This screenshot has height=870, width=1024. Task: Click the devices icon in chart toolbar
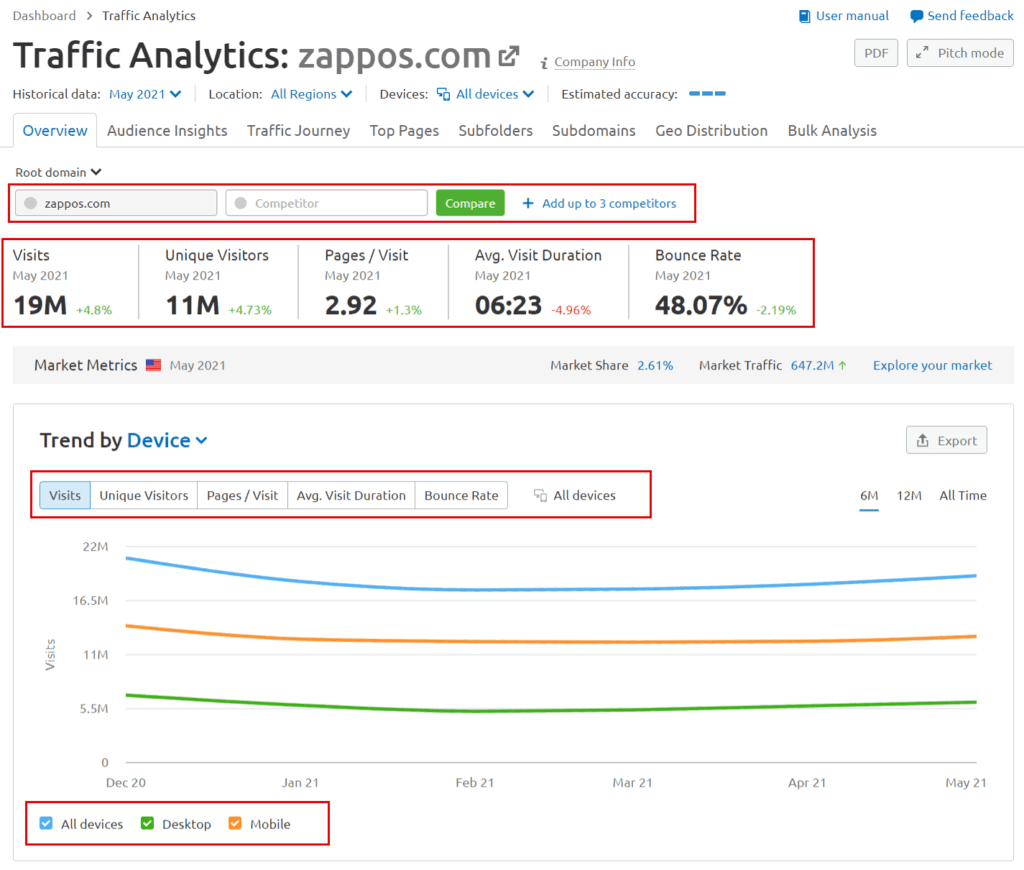(x=540, y=496)
